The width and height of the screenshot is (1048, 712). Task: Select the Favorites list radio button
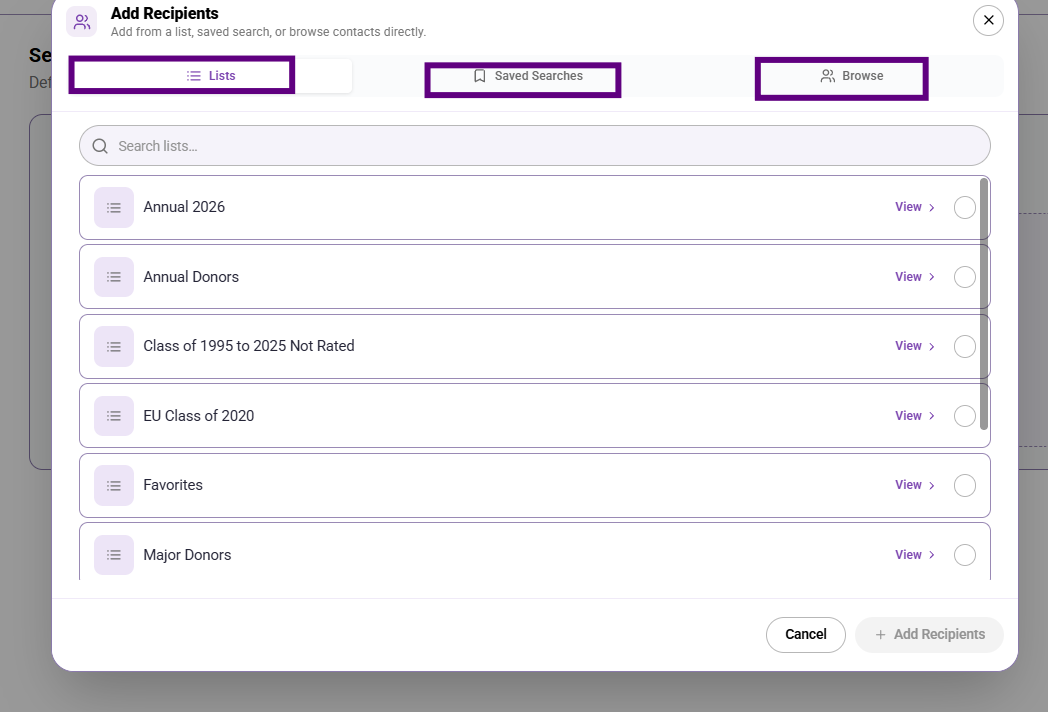[x=964, y=485]
